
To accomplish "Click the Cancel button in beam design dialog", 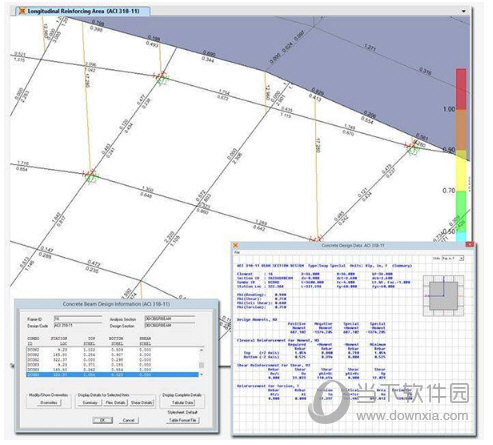I will [129, 420].
